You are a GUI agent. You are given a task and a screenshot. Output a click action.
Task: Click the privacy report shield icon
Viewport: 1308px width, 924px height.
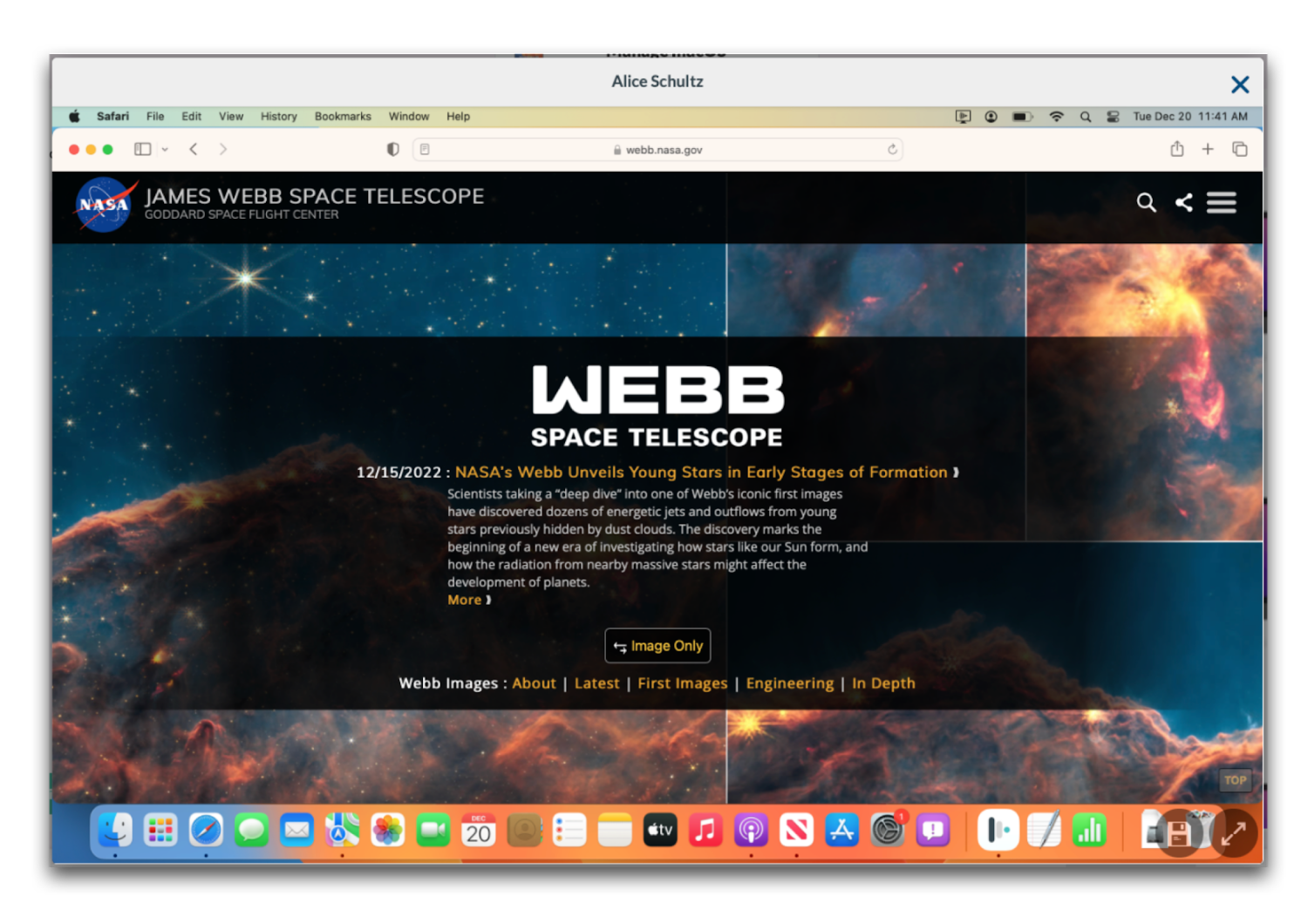pyautogui.click(x=393, y=149)
